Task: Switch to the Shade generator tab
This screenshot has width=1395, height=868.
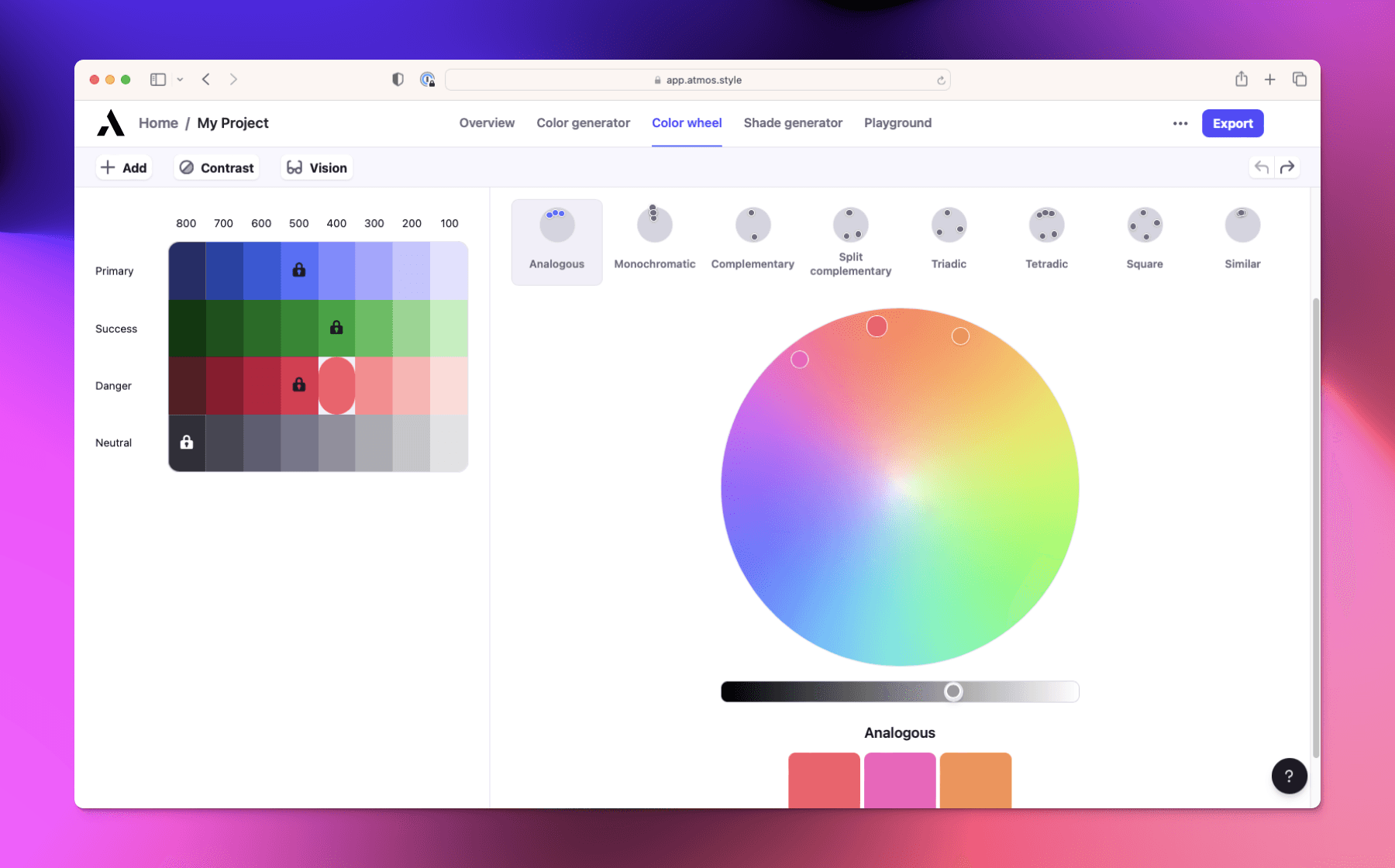Action: 793,122
